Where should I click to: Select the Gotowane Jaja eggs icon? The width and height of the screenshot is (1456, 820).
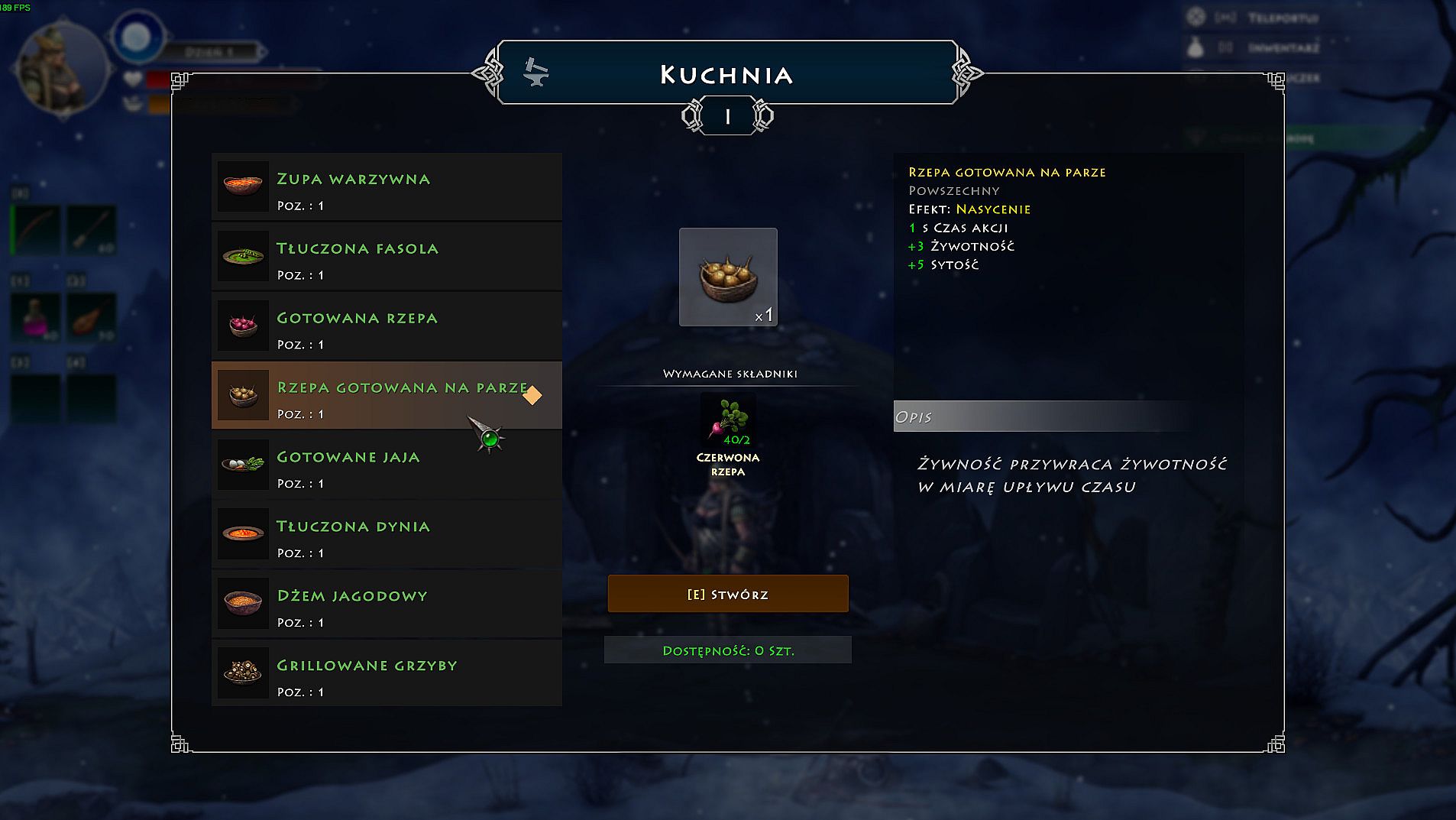243,465
